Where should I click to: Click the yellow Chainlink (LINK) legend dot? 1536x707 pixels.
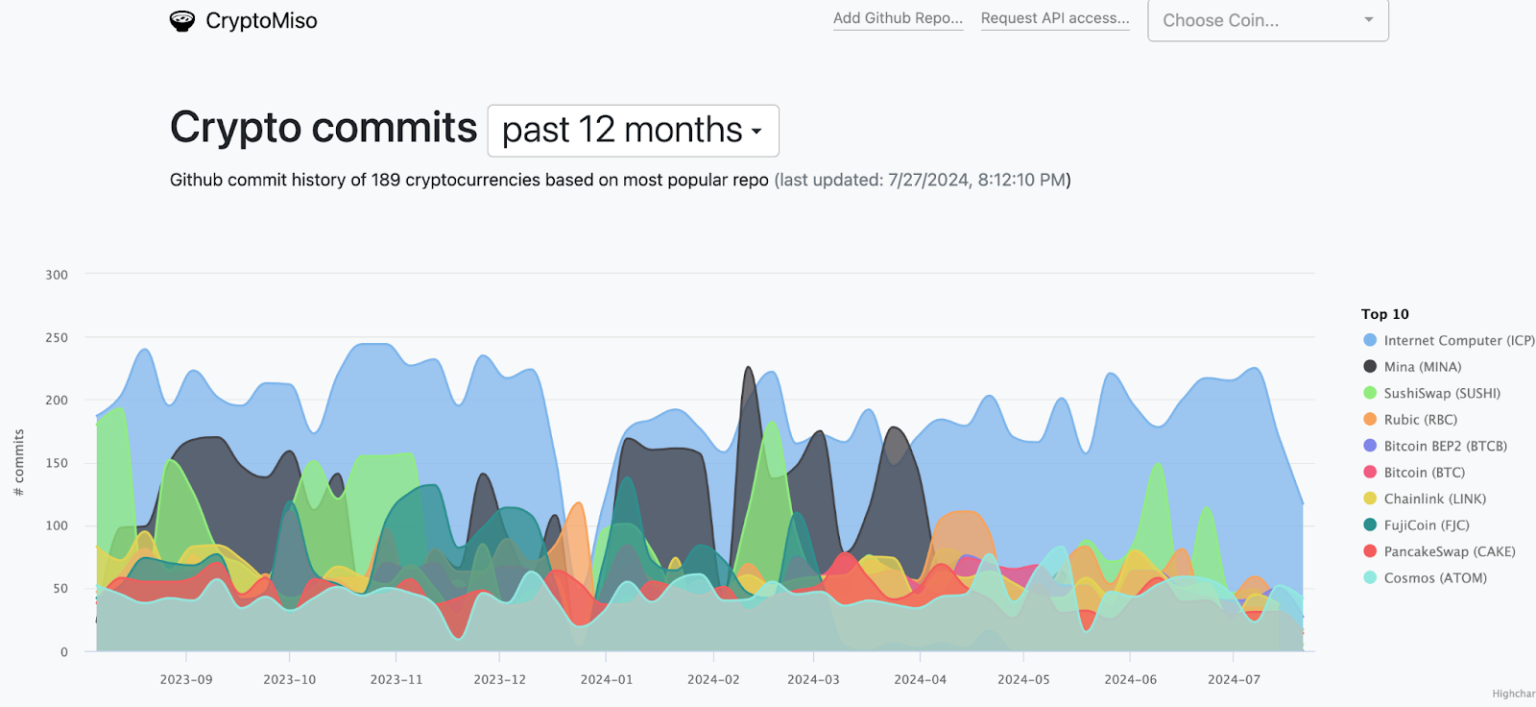pos(1369,498)
